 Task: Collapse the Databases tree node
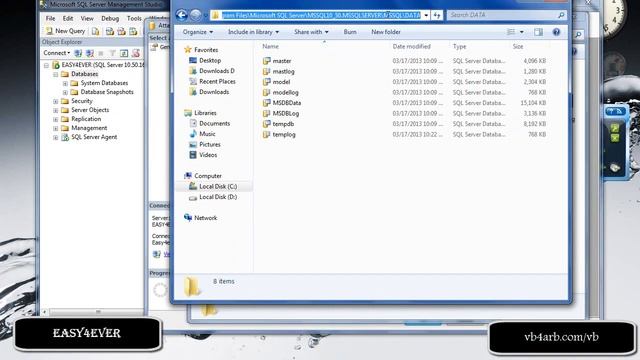pyautogui.click(x=56, y=74)
